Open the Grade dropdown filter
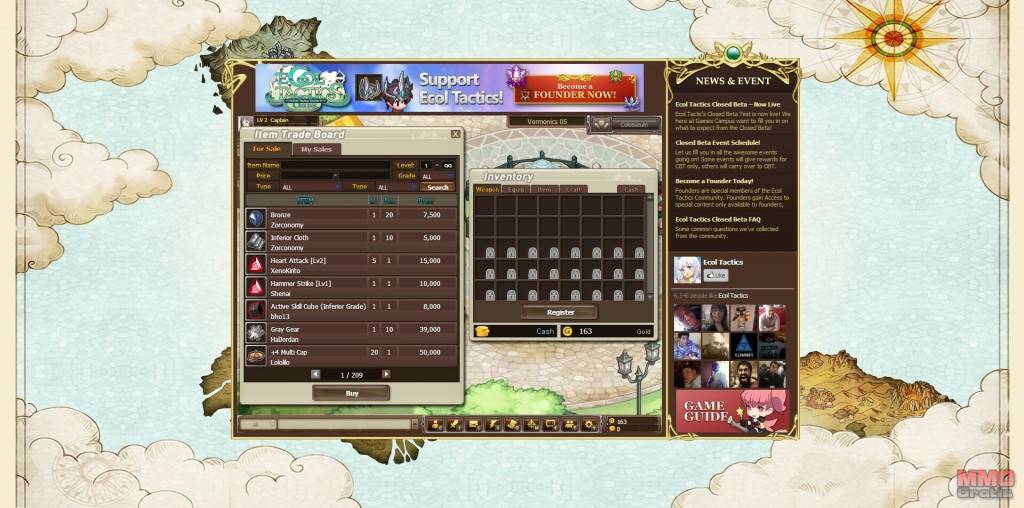 tap(437, 176)
